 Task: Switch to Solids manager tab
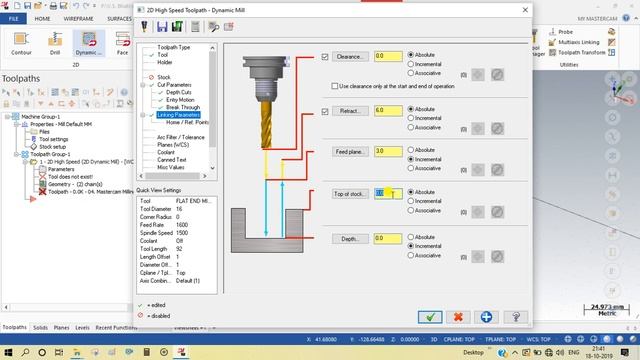point(40,327)
